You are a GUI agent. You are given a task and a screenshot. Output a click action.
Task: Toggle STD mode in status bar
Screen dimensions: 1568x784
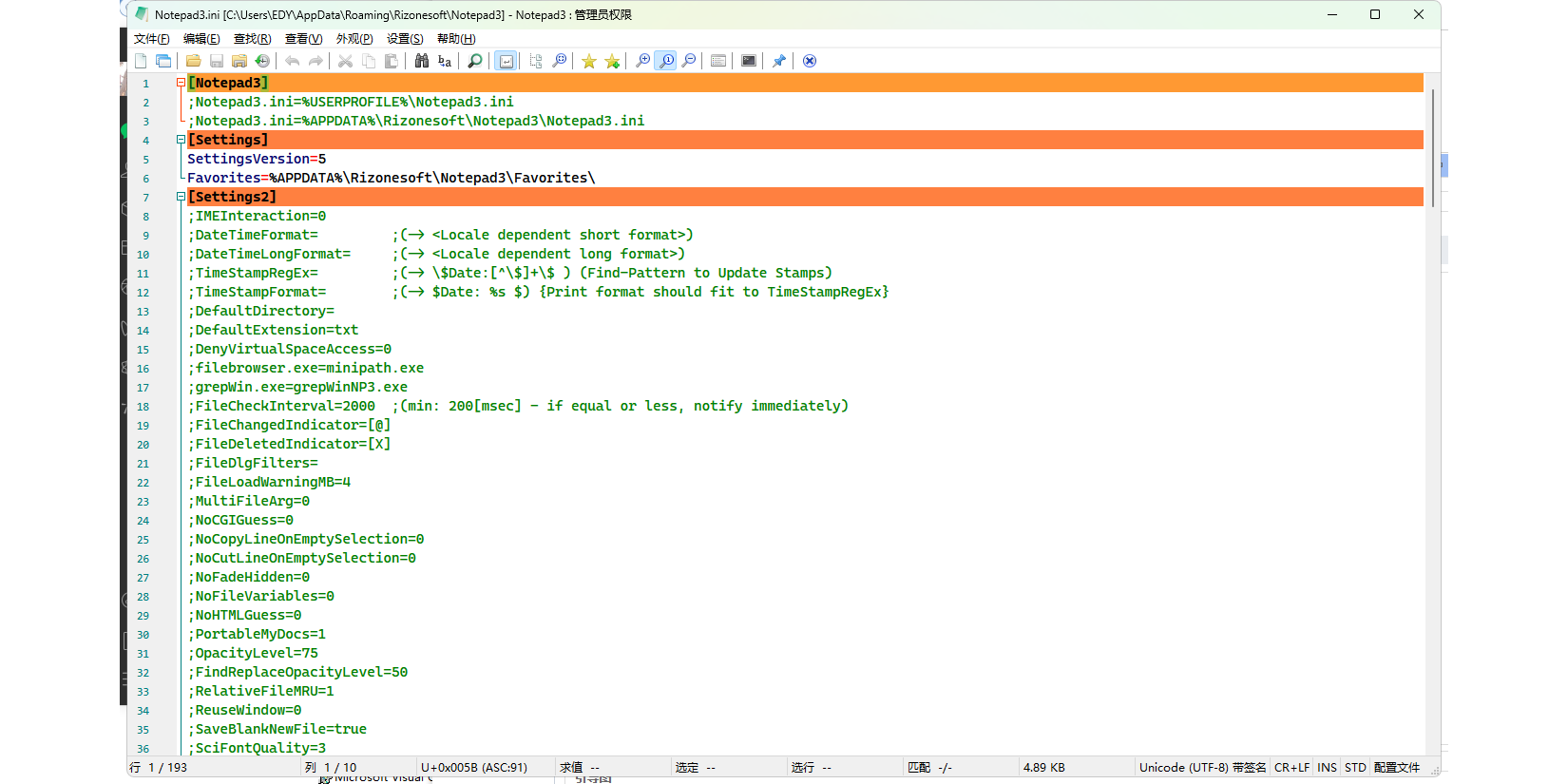point(1355,768)
